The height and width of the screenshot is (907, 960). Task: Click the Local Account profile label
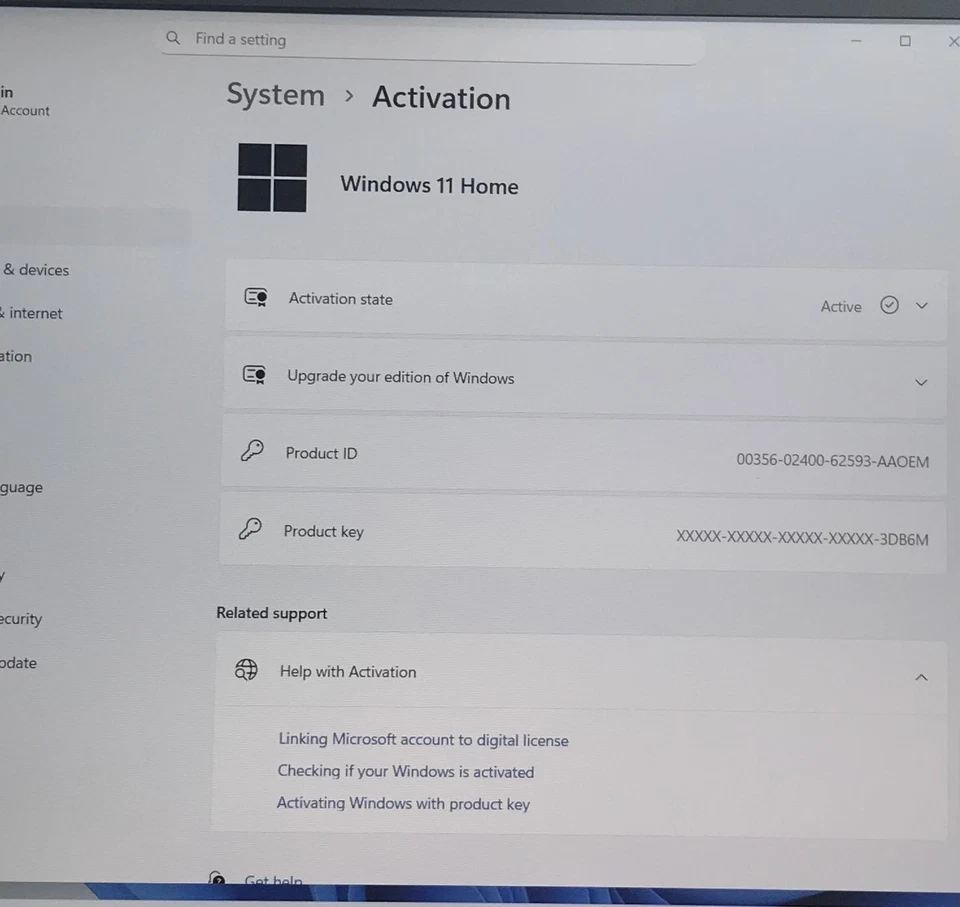(24, 111)
